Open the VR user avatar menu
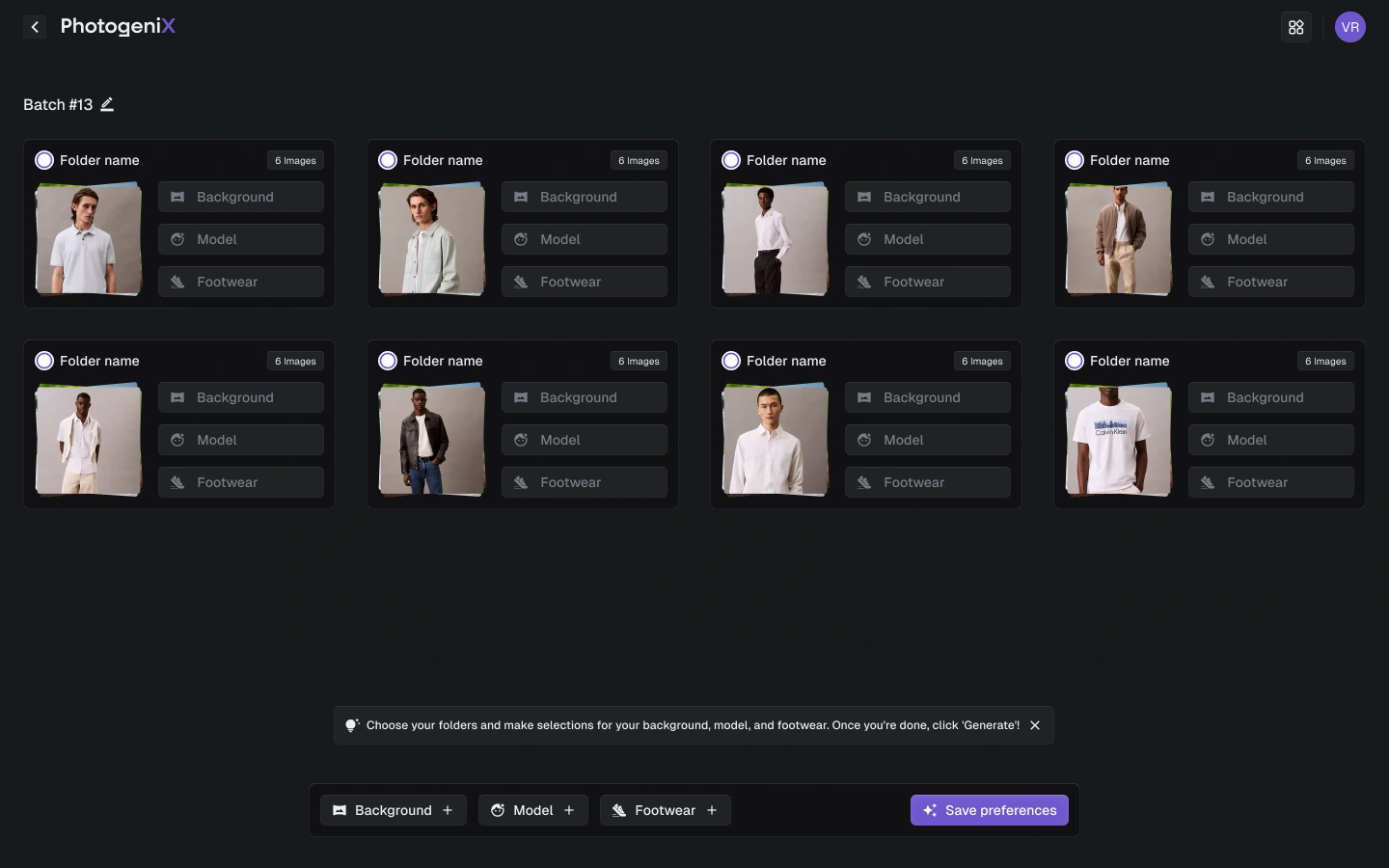Screen dimensions: 1389x868 tap(1349, 27)
